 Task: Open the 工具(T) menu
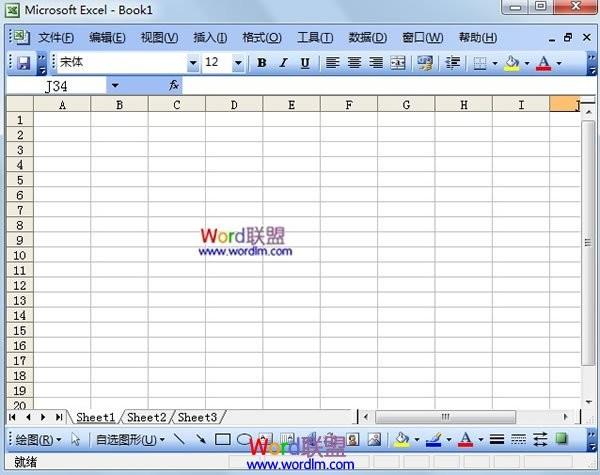(315, 38)
